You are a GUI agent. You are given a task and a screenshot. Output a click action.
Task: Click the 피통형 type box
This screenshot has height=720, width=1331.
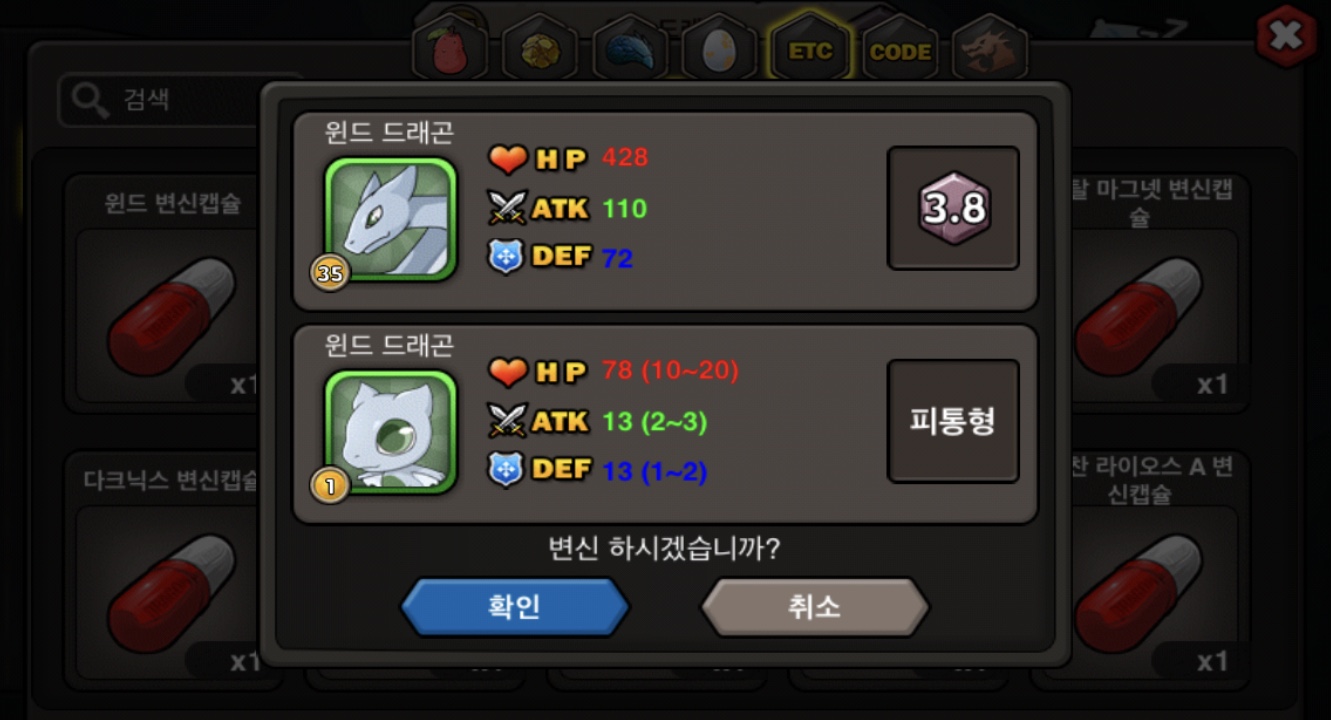953,421
